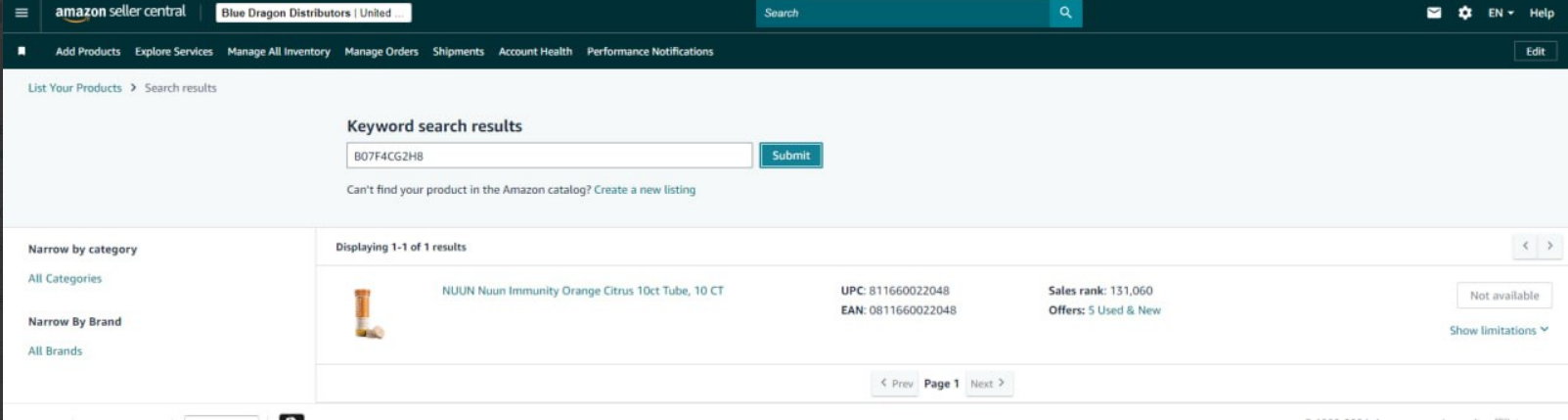
Task: Open the hamburger navigation menu
Action: pyautogui.click(x=21, y=13)
